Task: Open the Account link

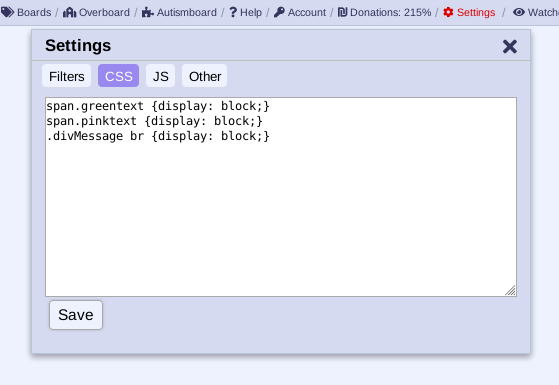Action: pyautogui.click(x=307, y=12)
